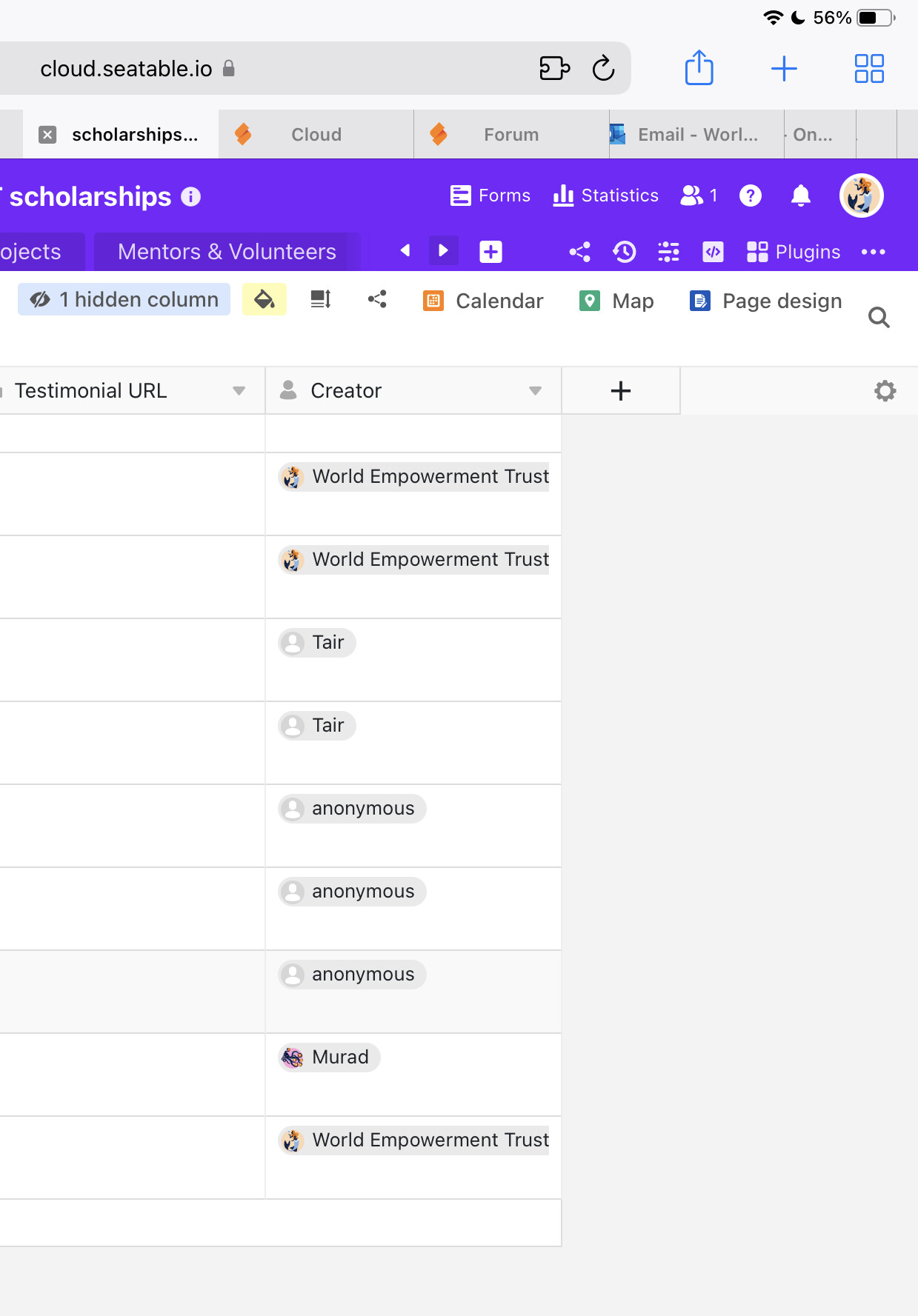Viewport: 918px width, 1316px height.
Task: Switch to the Forum browser tab
Action: (510, 135)
